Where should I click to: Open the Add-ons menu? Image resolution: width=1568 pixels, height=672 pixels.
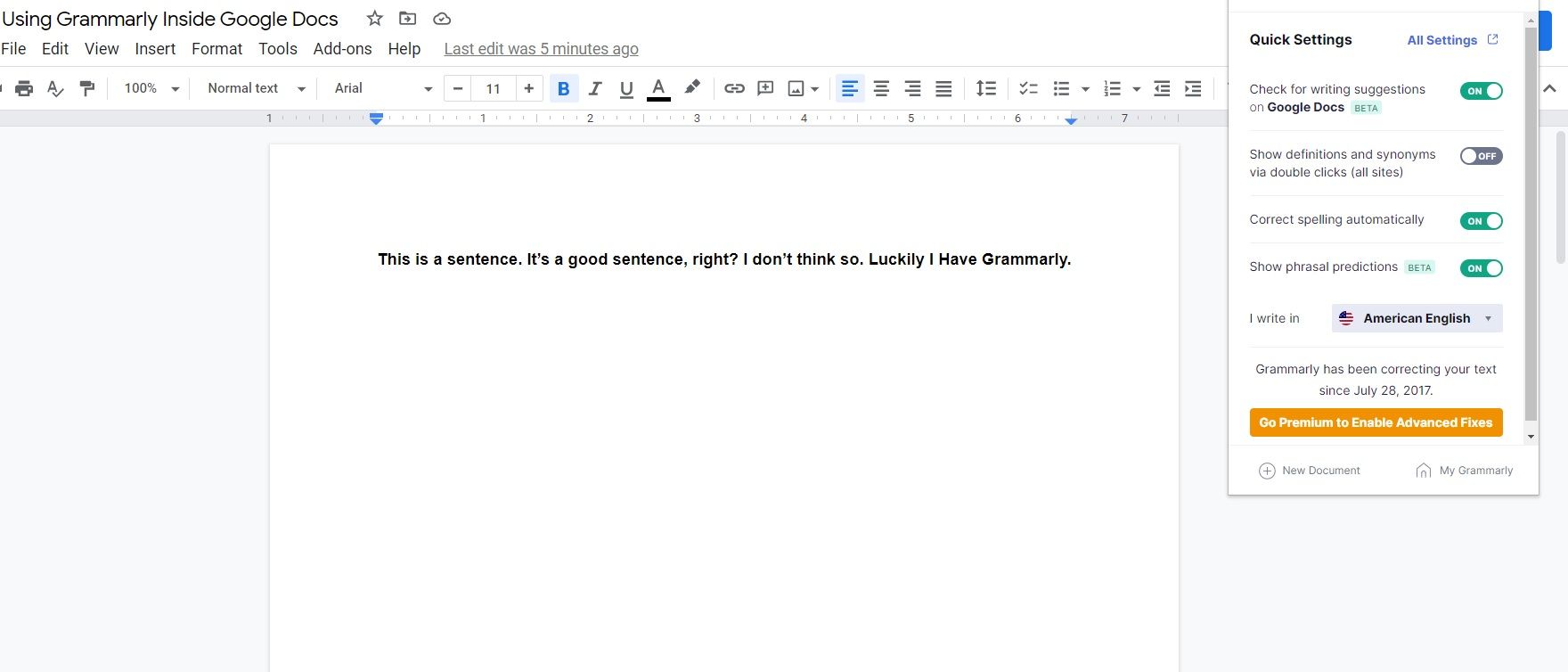click(342, 49)
